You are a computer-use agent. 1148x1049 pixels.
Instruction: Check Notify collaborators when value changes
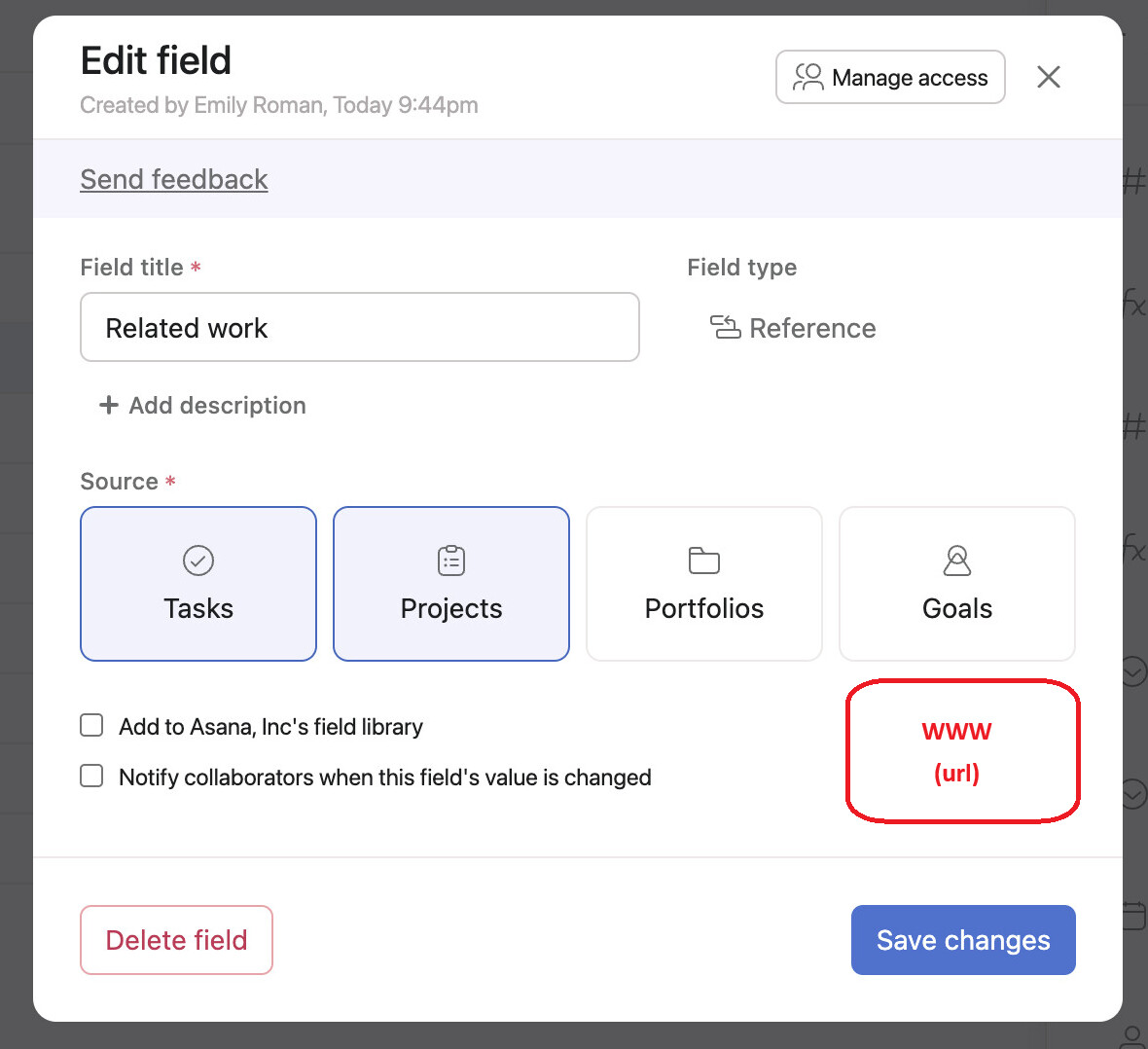[91, 777]
